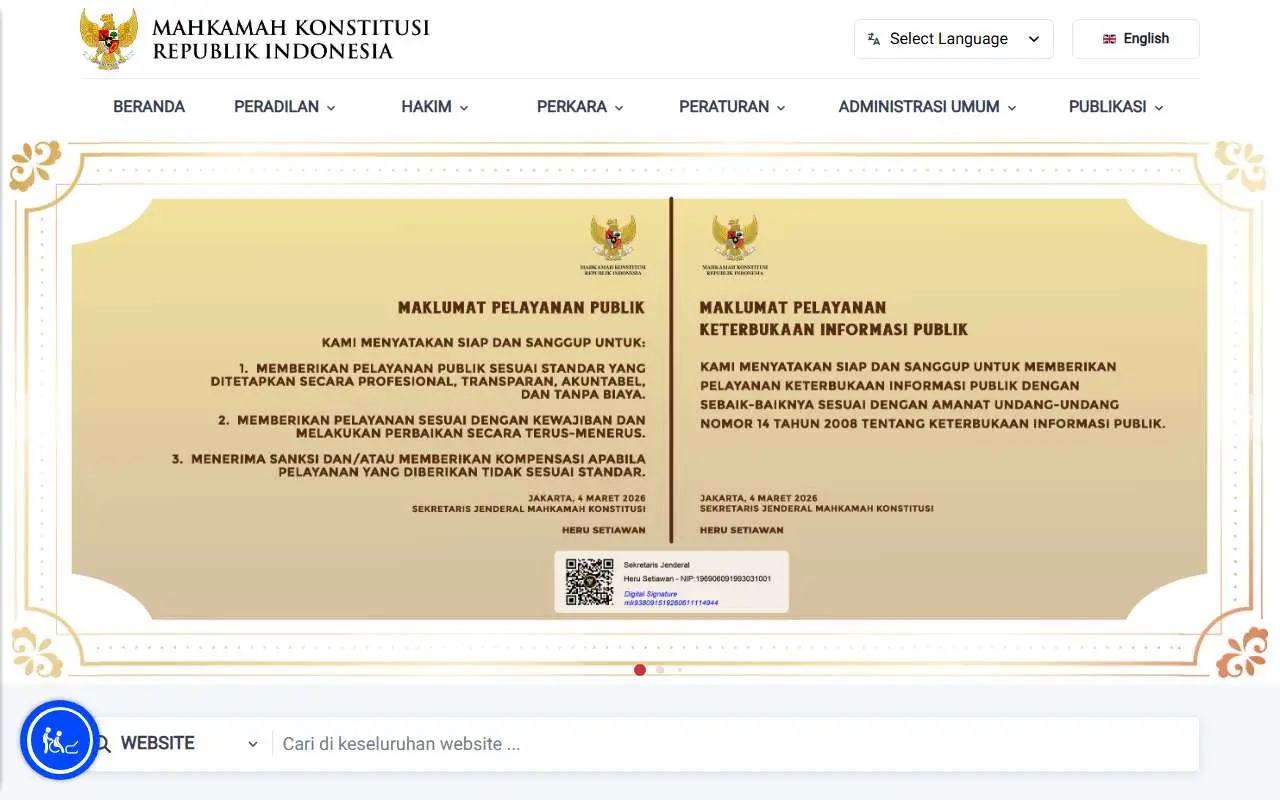Click the Garuda emblem site logo
Image resolution: width=1280 pixels, height=800 pixels.
click(x=108, y=39)
